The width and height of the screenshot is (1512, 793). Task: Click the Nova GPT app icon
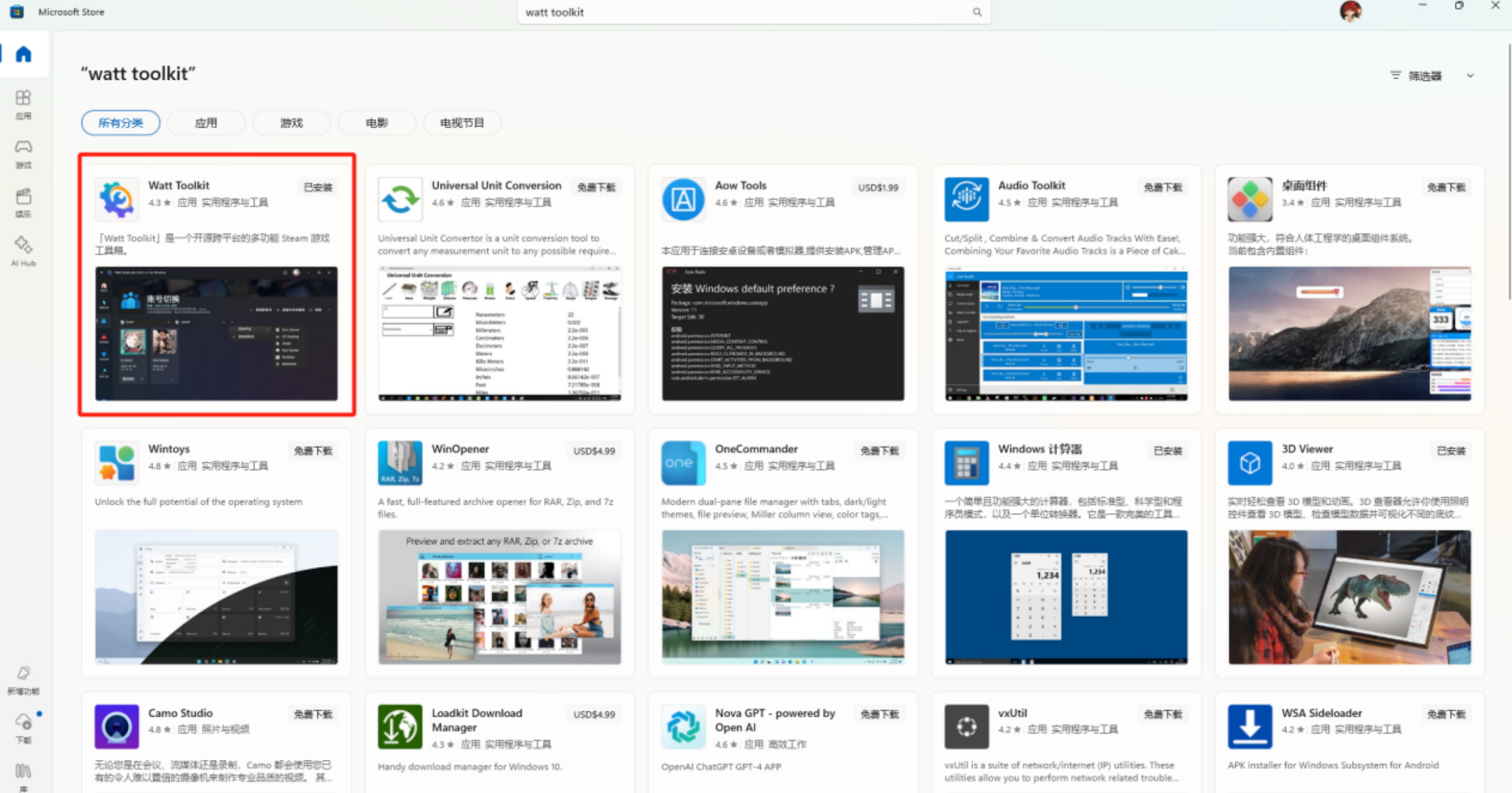point(684,726)
